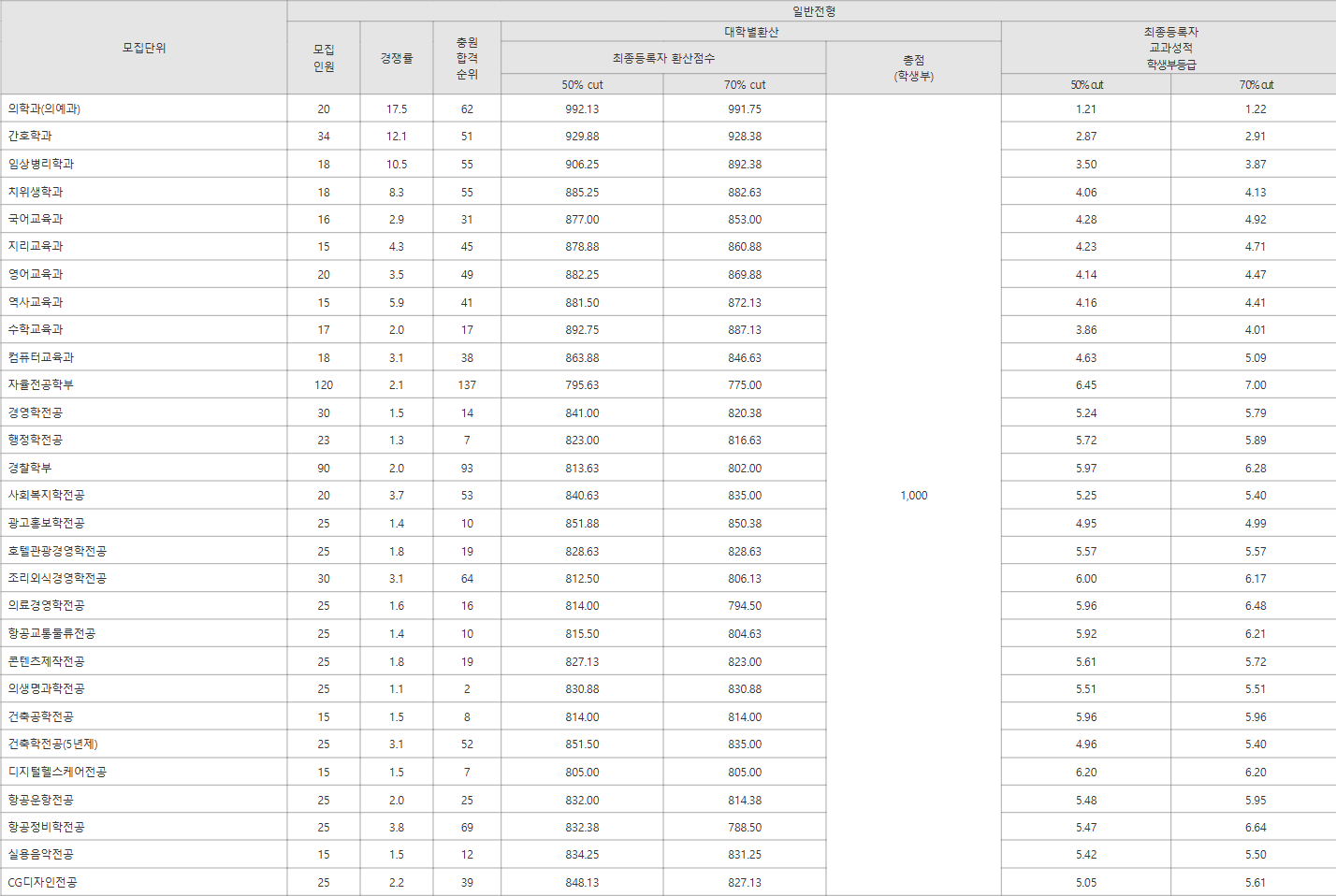
Task: Click the 17.5 competition rate cell
Action: 396,108
